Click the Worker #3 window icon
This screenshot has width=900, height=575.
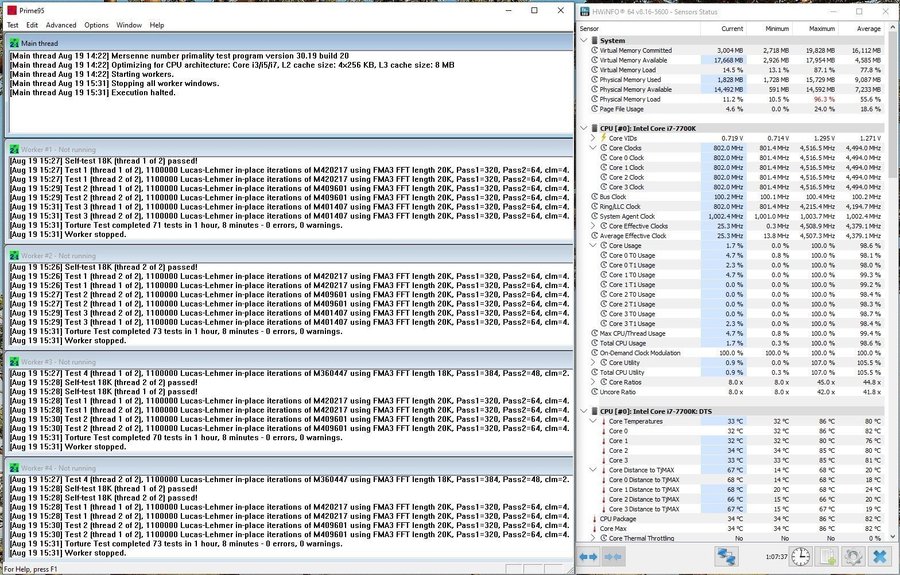(x=14, y=362)
